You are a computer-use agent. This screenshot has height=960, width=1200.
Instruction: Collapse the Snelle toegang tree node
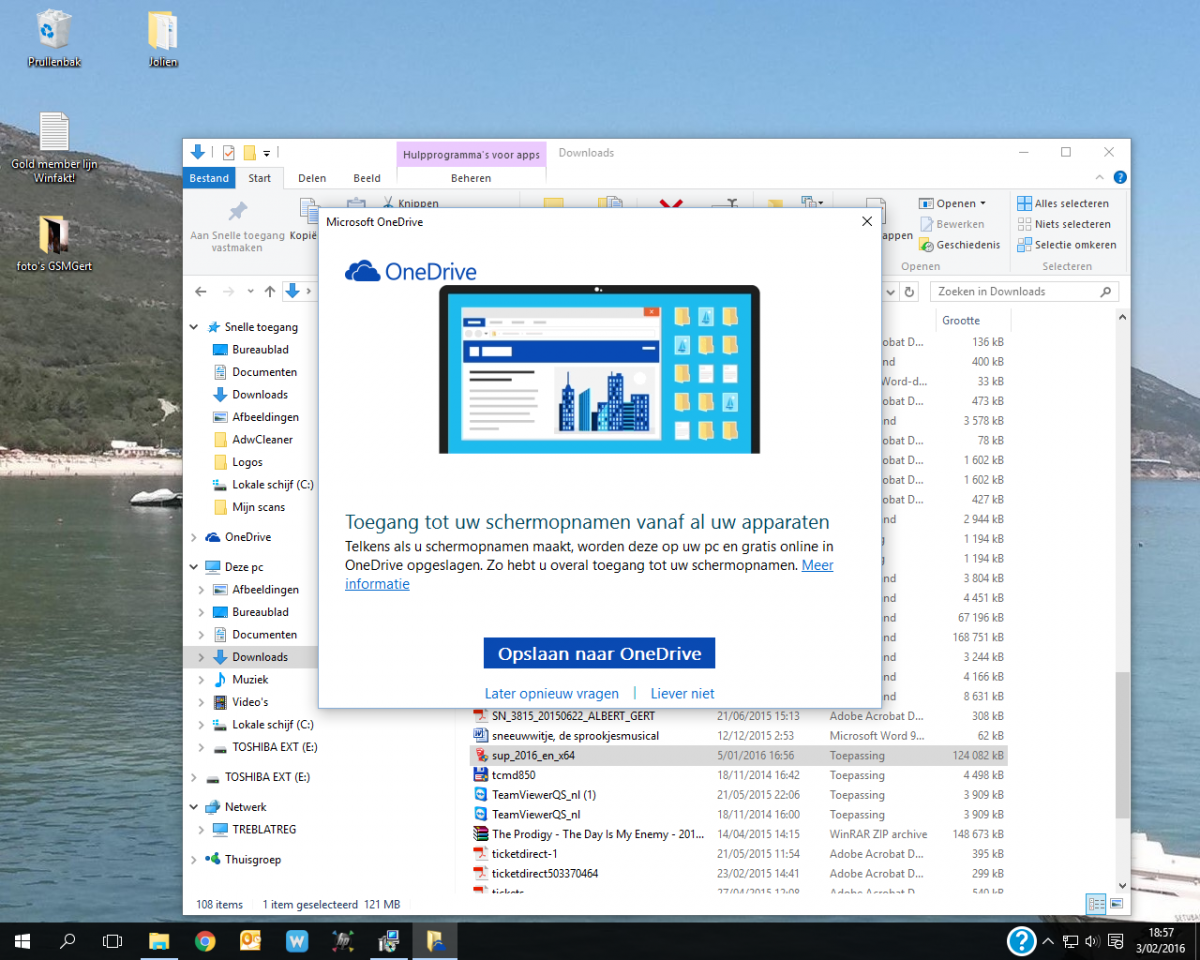click(193, 327)
